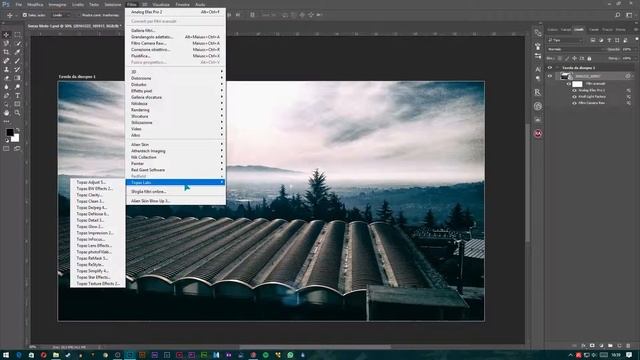Expand the Rendering filter submenu
640x360 pixels.
pos(176,110)
